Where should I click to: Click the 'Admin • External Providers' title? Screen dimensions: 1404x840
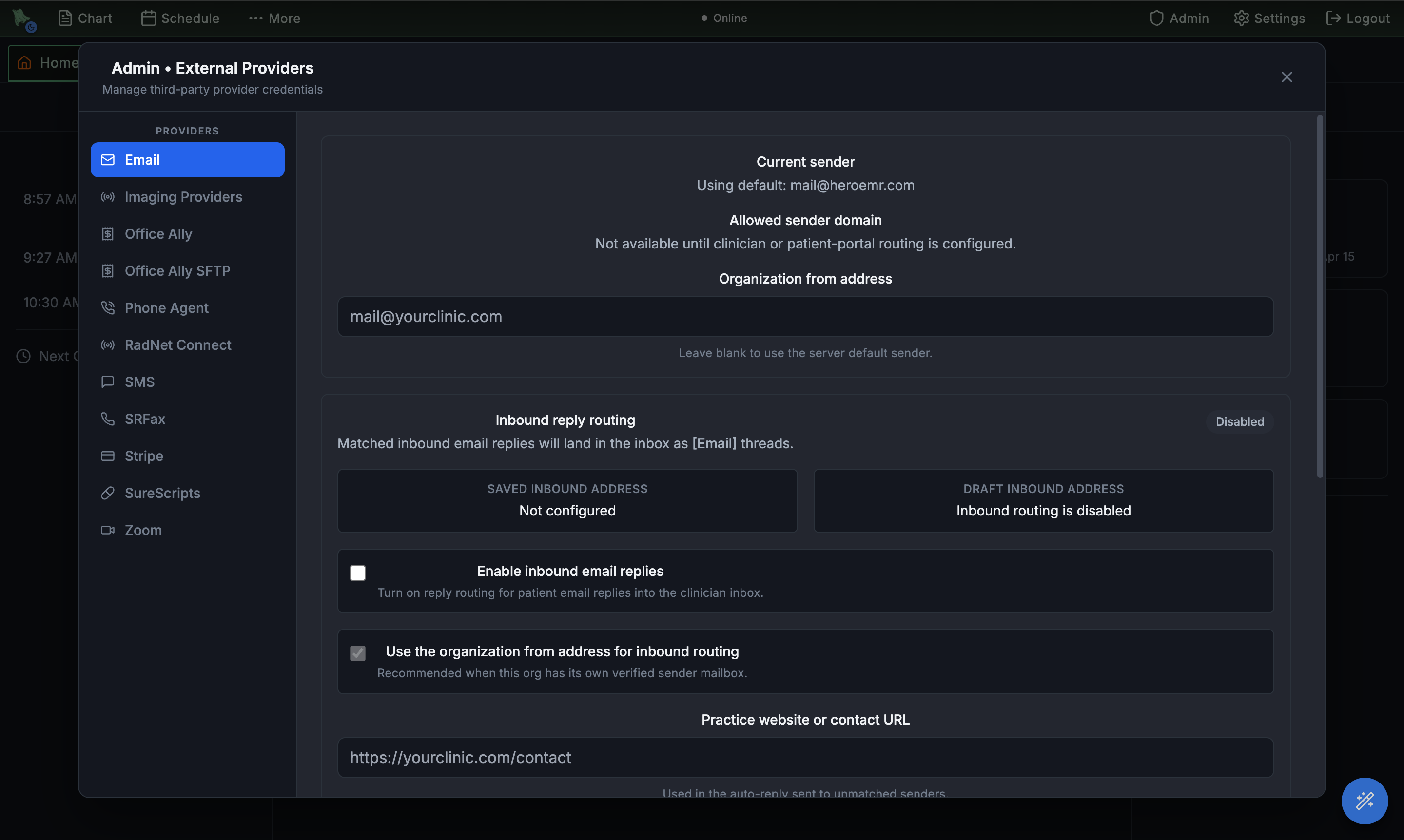coord(213,68)
